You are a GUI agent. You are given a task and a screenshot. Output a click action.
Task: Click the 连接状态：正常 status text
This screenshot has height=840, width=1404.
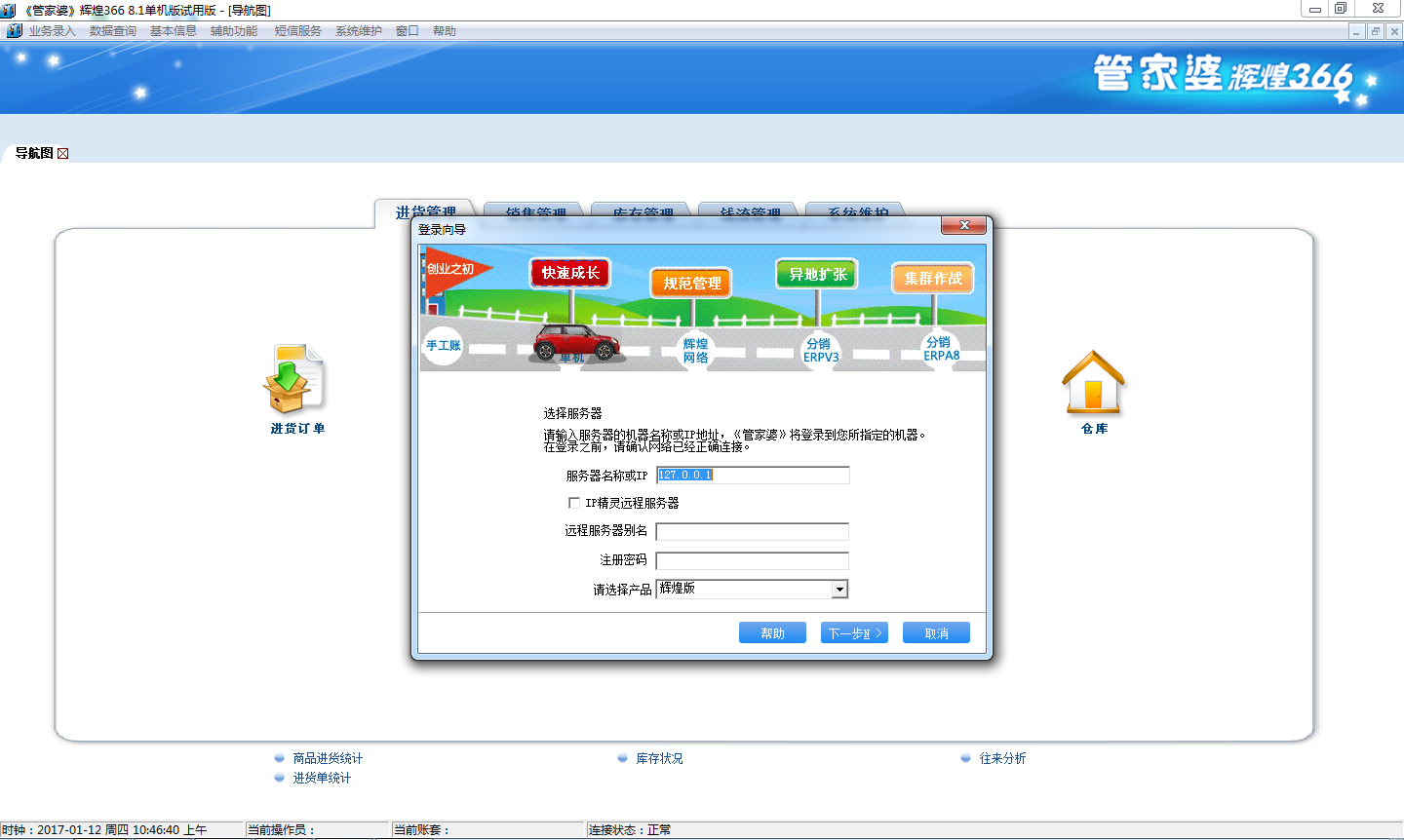(x=630, y=830)
